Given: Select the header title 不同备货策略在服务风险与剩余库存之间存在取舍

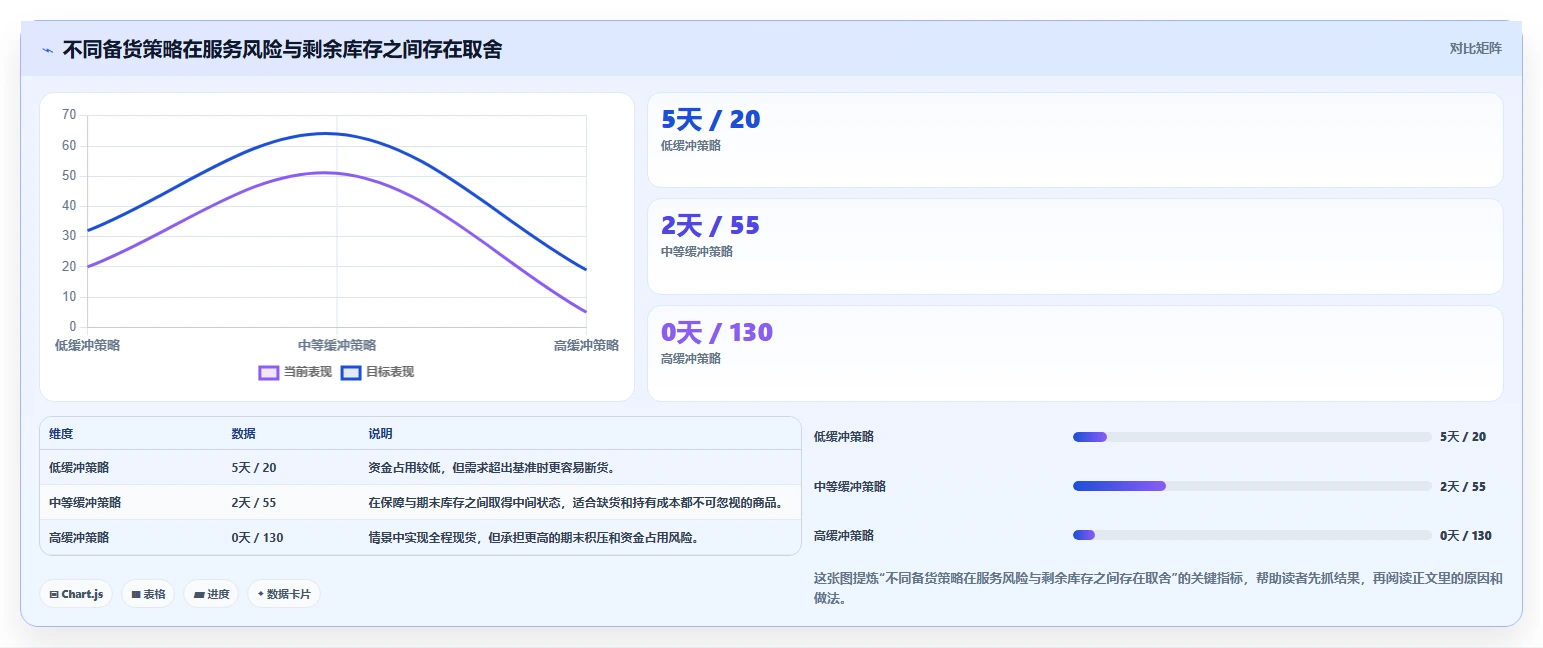Looking at the screenshot, I should point(282,49).
